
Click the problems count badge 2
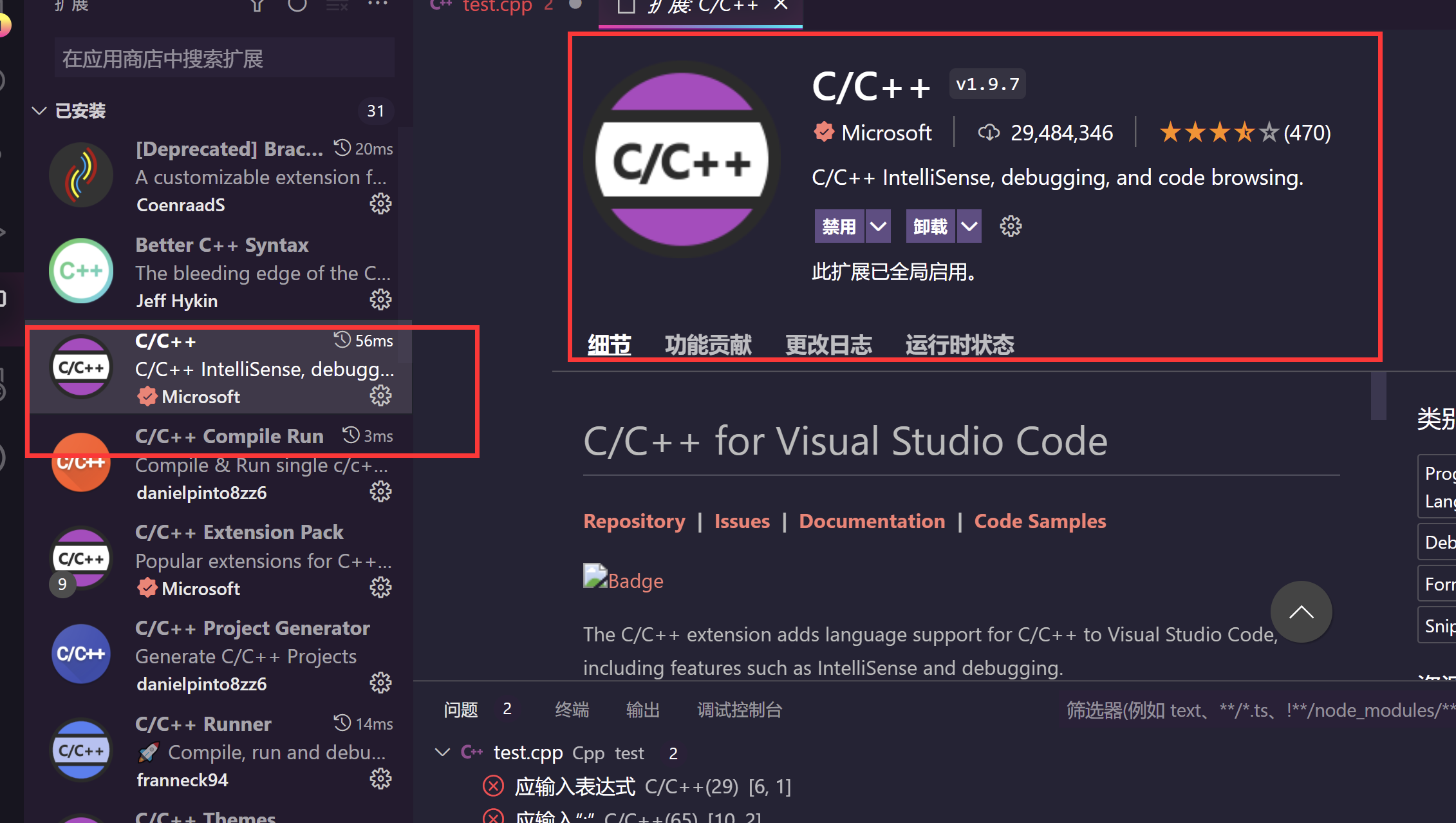click(x=507, y=709)
